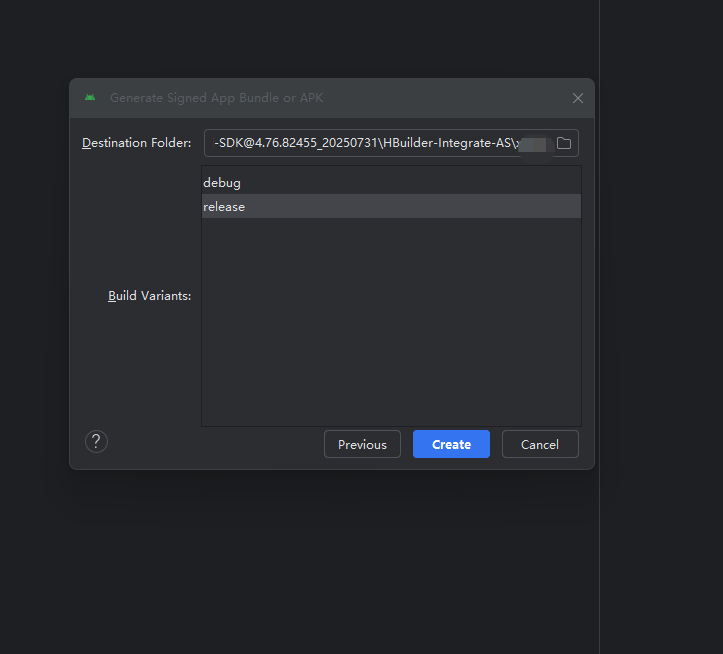Click the Android logo in the dialog title
The height and width of the screenshot is (654, 723).
[x=90, y=98]
